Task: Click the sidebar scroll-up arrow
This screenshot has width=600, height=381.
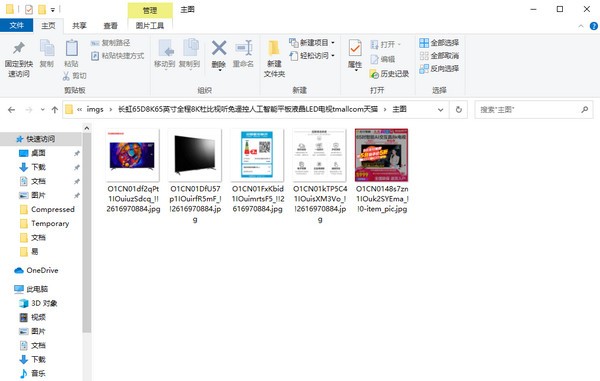Action: (87, 128)
